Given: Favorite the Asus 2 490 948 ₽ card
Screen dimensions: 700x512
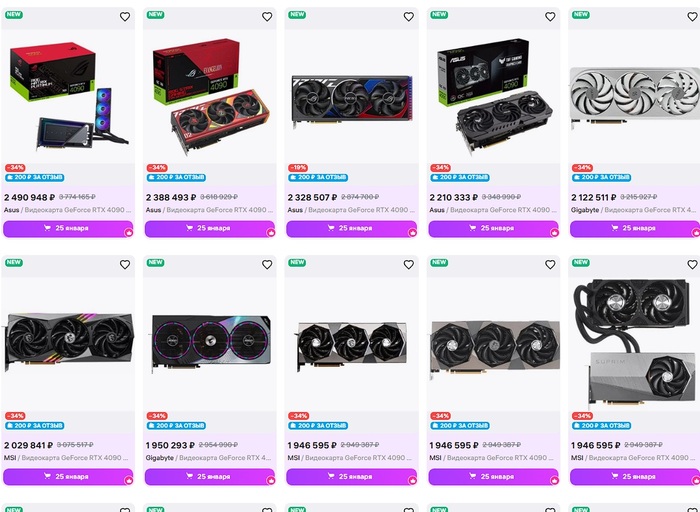Looking at the screenshot, I should tap(125, 17).
